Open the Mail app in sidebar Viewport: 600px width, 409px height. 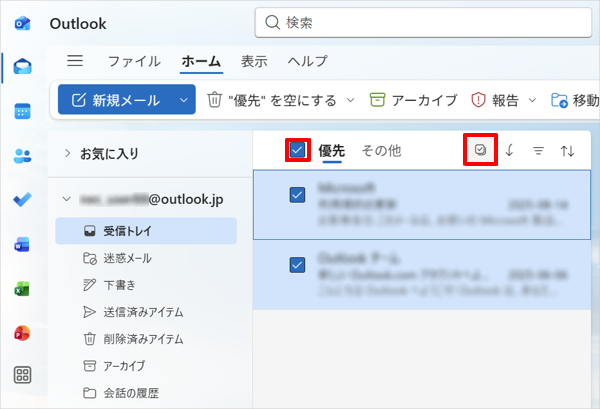(23, 67)
